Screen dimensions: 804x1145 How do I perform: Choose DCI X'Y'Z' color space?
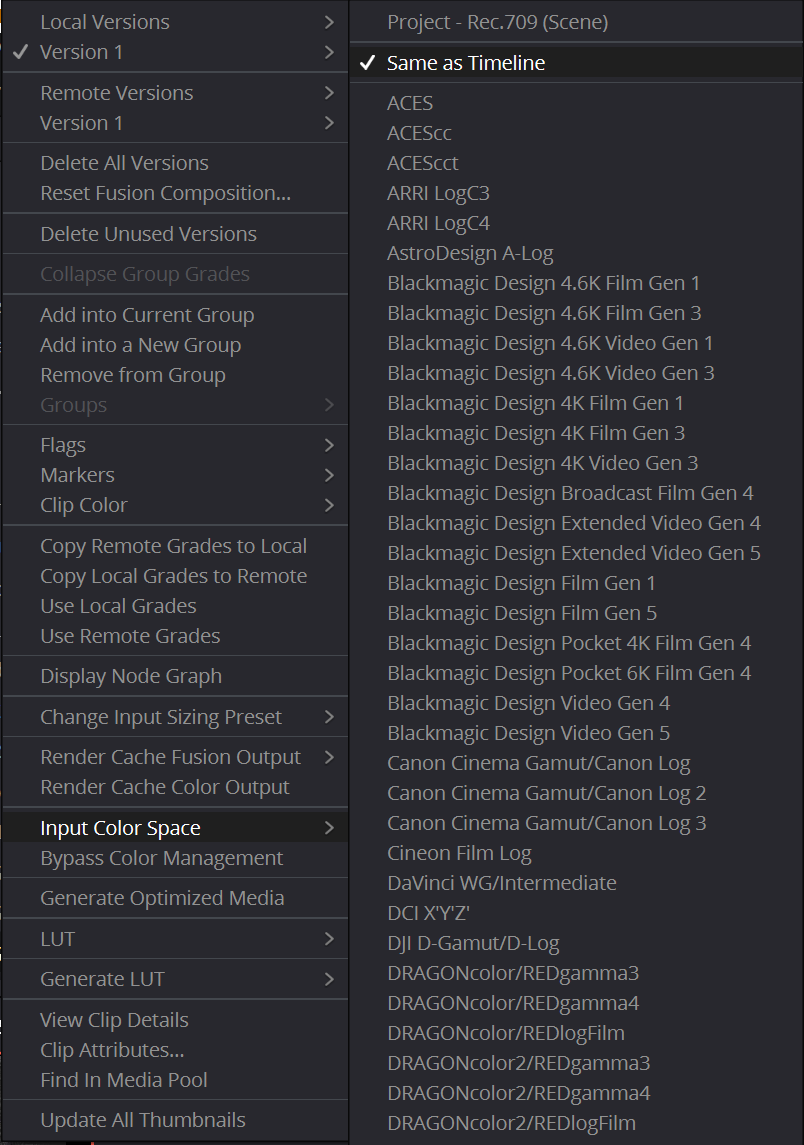(x=577, y=912)
